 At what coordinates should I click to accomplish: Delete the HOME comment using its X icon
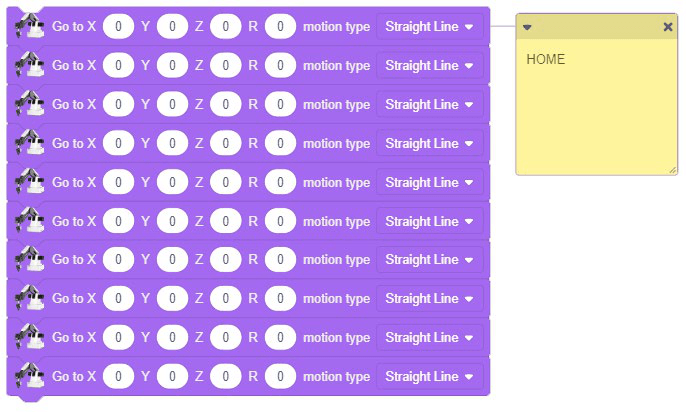coord(668,27)
